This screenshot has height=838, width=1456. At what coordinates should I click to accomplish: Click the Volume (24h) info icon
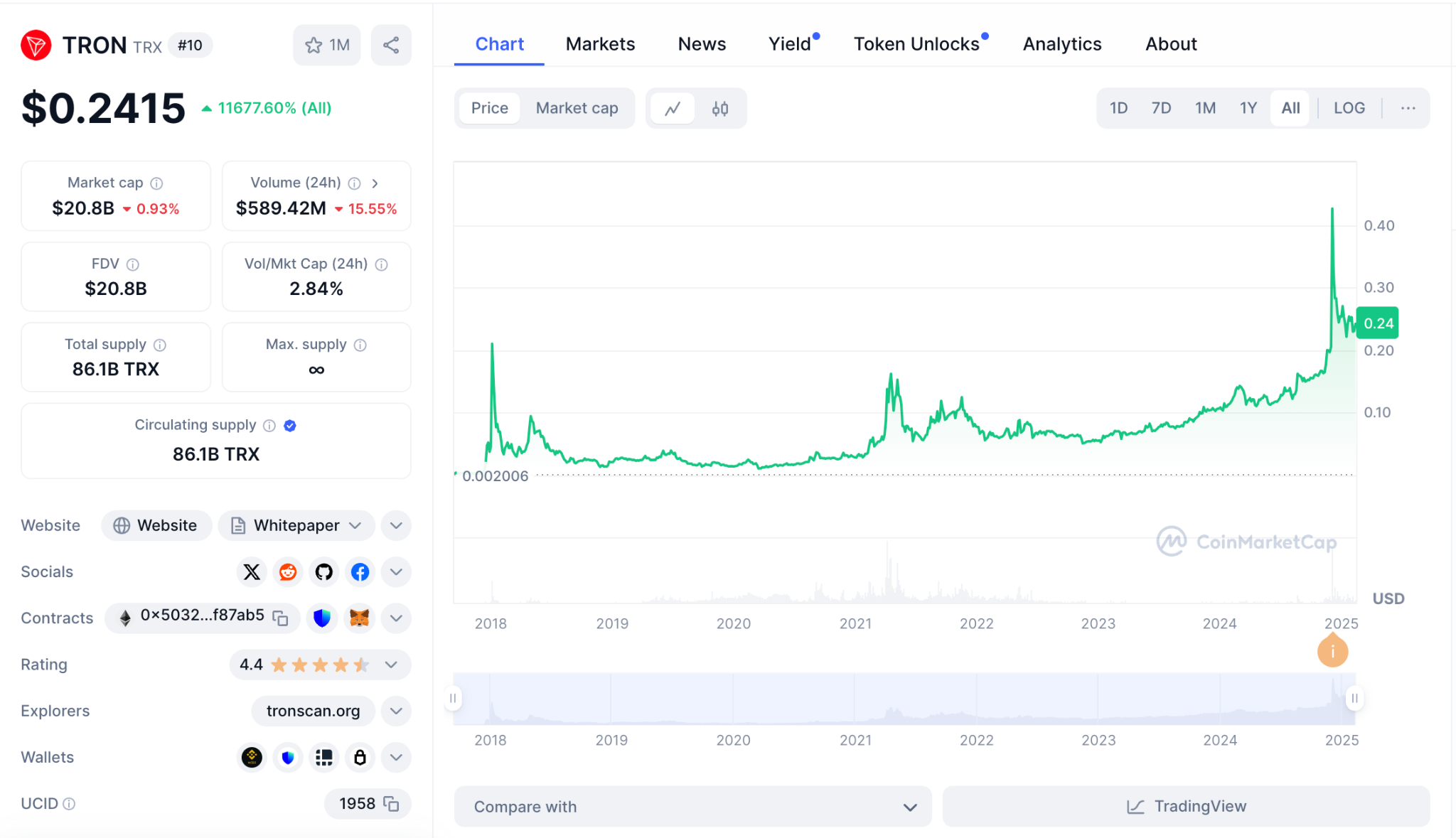pyautogui.click(x=354, y=183)
